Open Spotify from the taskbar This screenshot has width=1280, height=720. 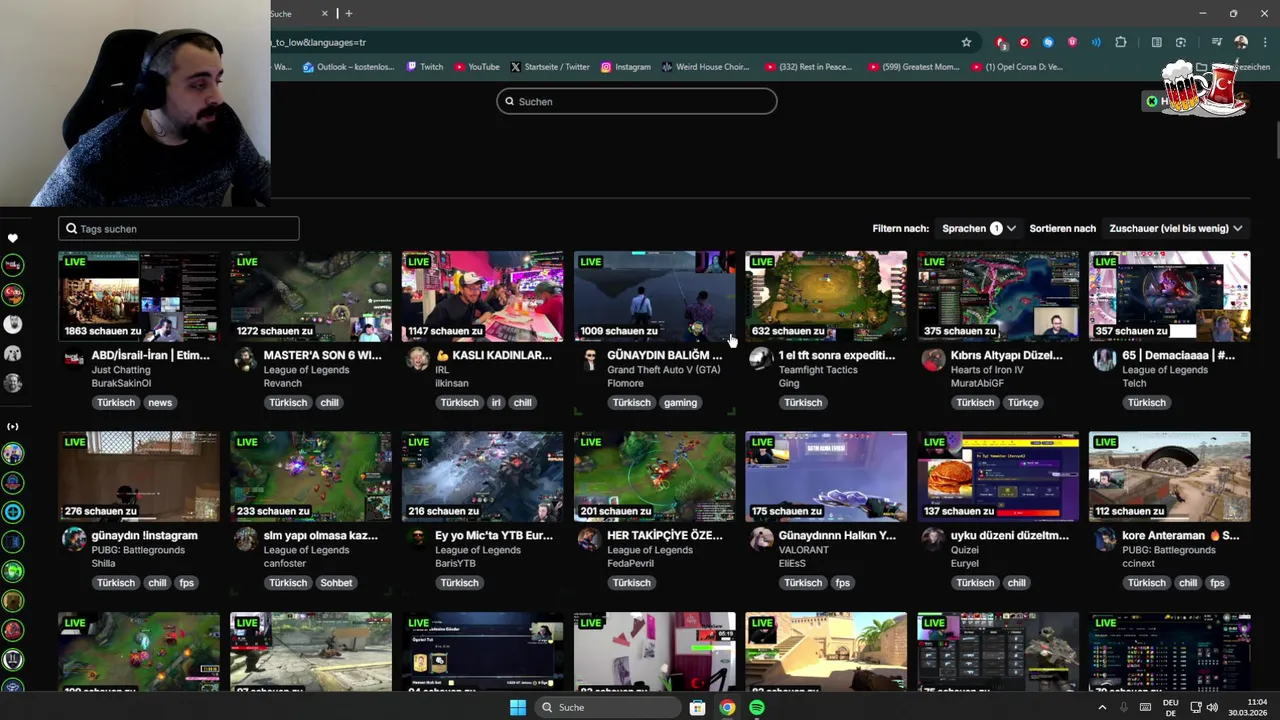point(757,707)
